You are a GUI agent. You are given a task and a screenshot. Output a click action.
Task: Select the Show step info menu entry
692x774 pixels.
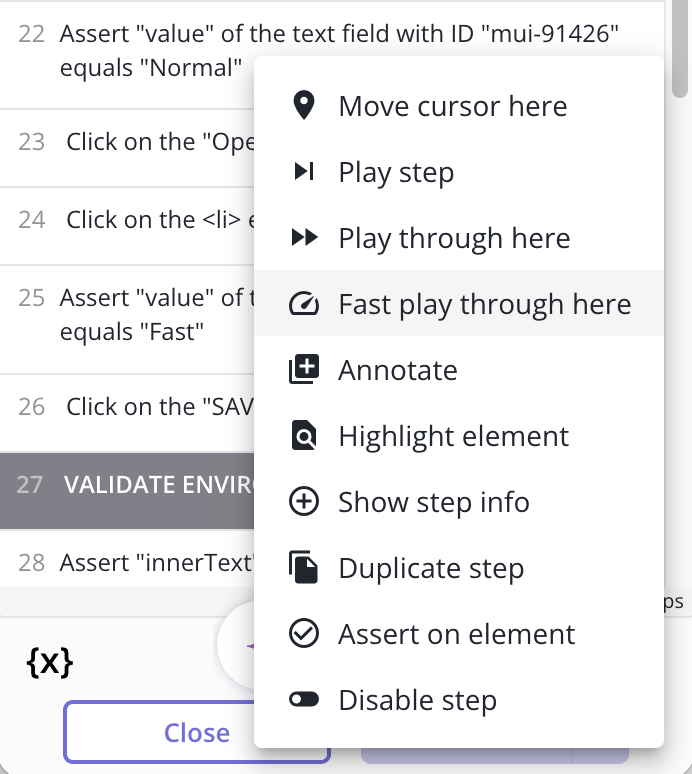click(459, 502)
